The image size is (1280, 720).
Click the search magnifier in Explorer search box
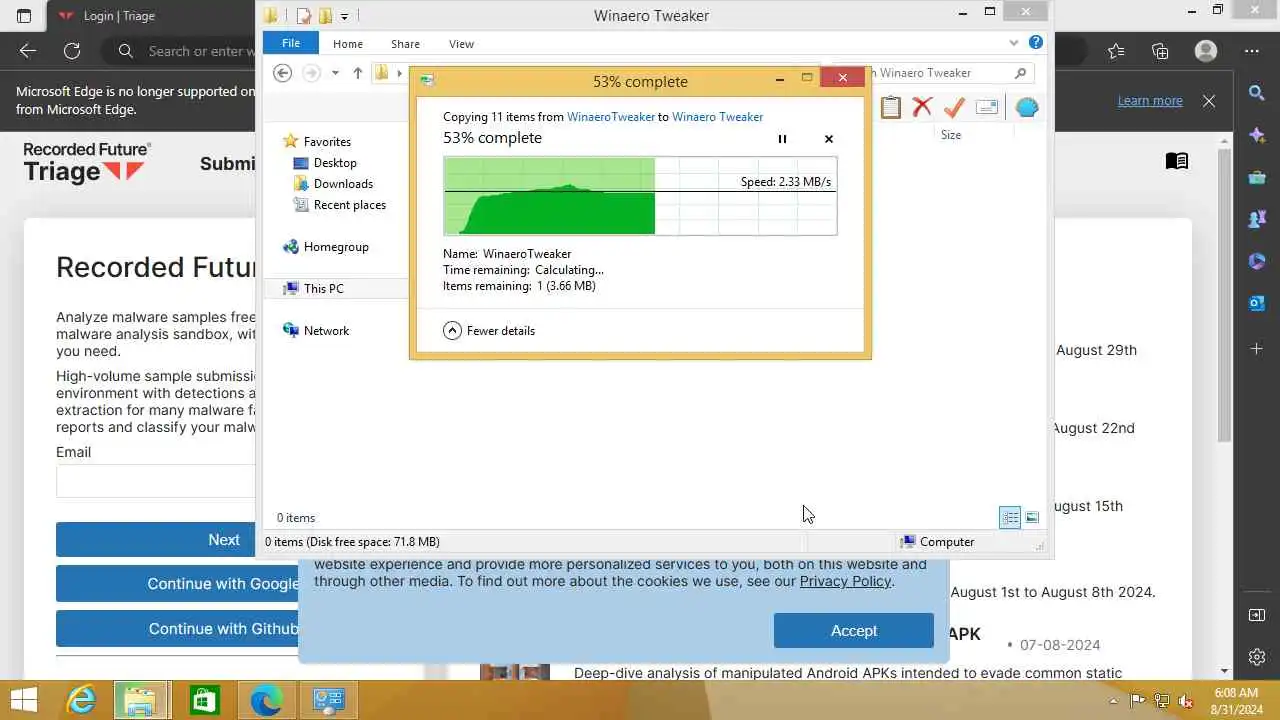(1020, 73)
